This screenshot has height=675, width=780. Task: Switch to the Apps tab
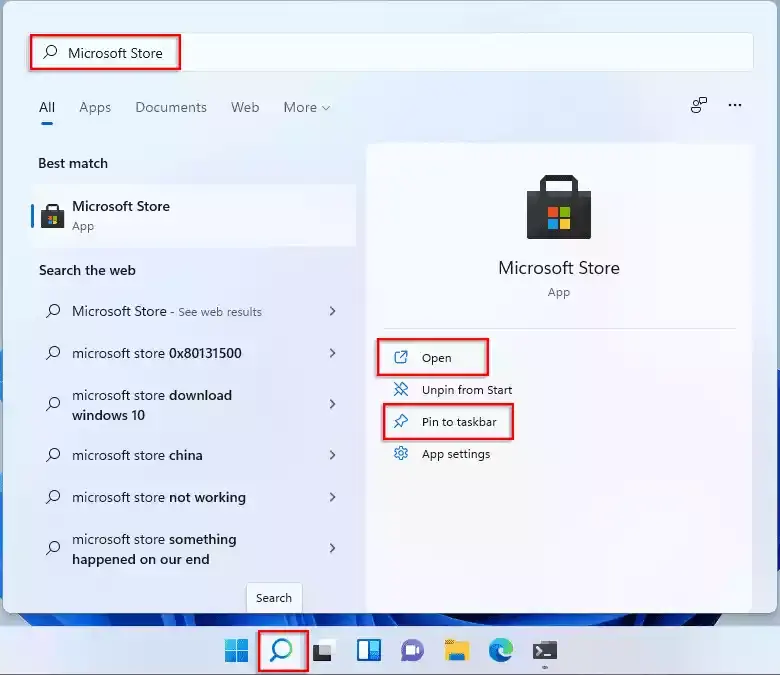click(95, 107)
